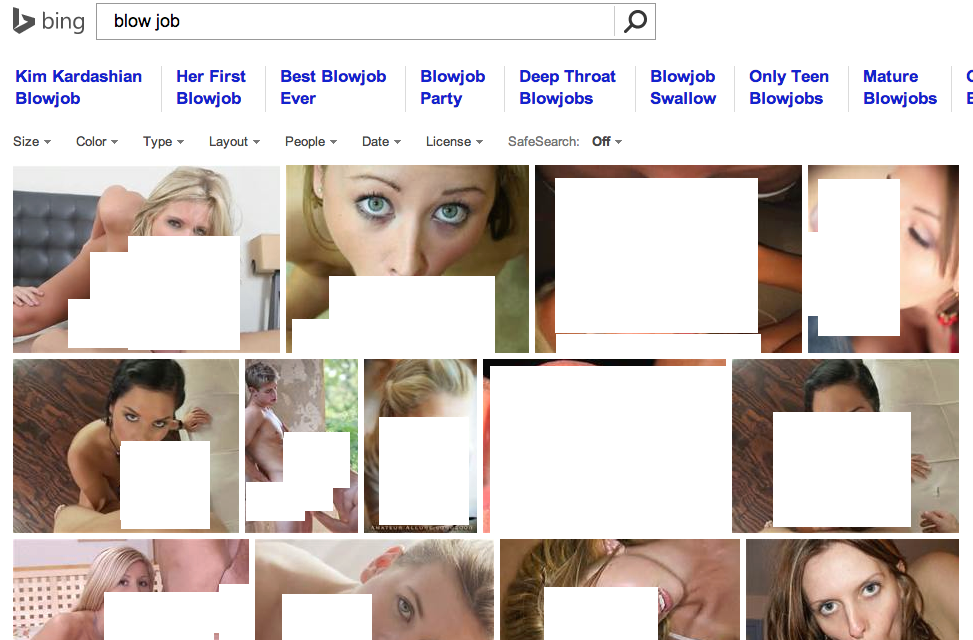Image resolution: width=973 pixels, height=640 pixels.
Task: Expand the Date filter dropdown
Action: 381,142
